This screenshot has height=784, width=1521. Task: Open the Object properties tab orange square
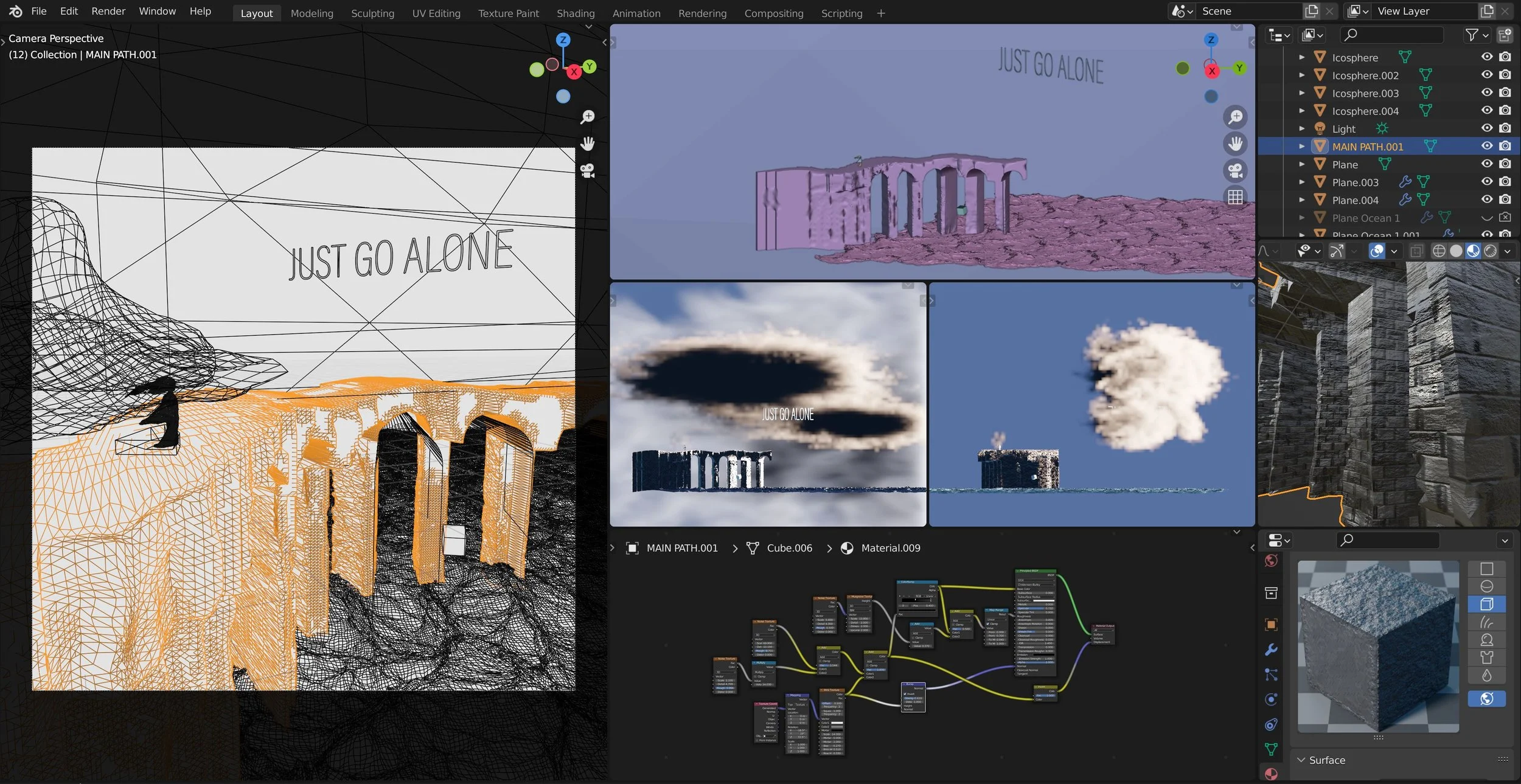[1271, 625]
